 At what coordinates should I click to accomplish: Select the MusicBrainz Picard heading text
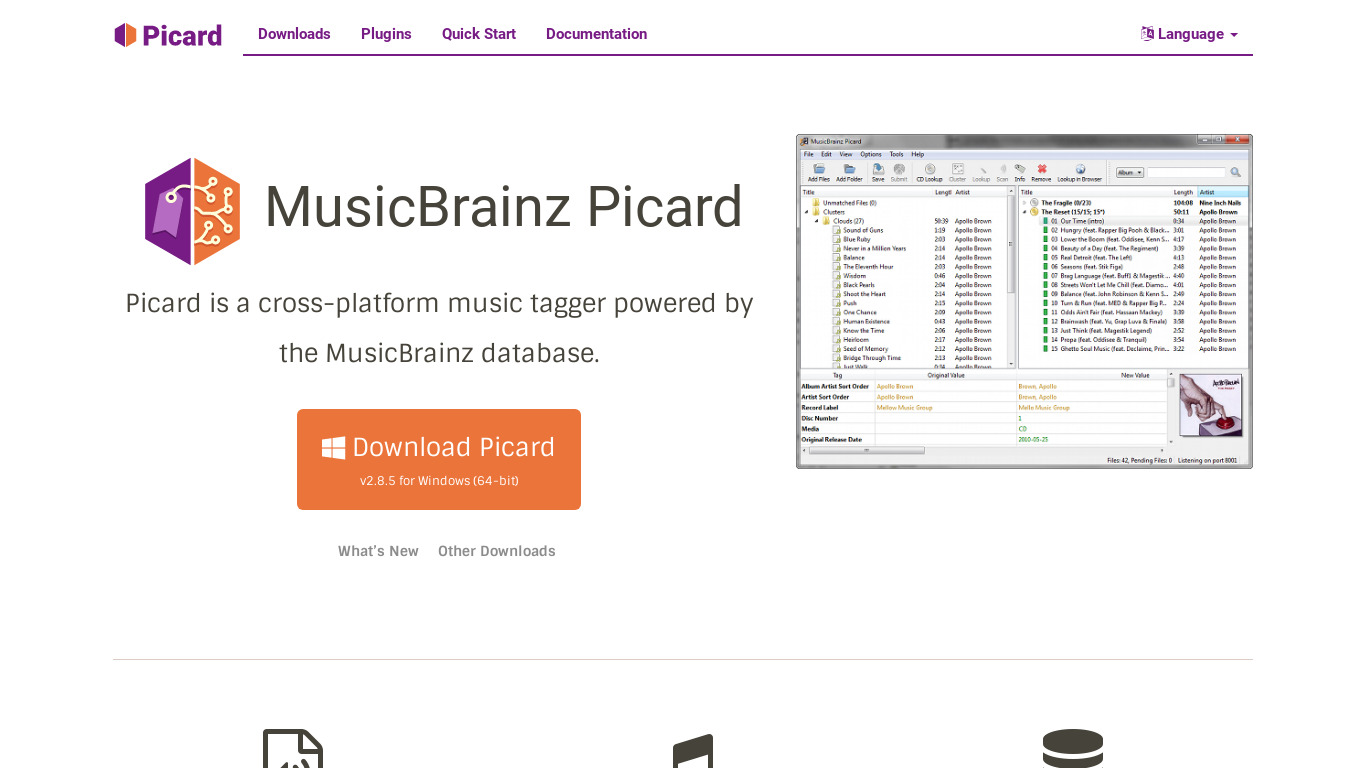click(x=503, y=207)
